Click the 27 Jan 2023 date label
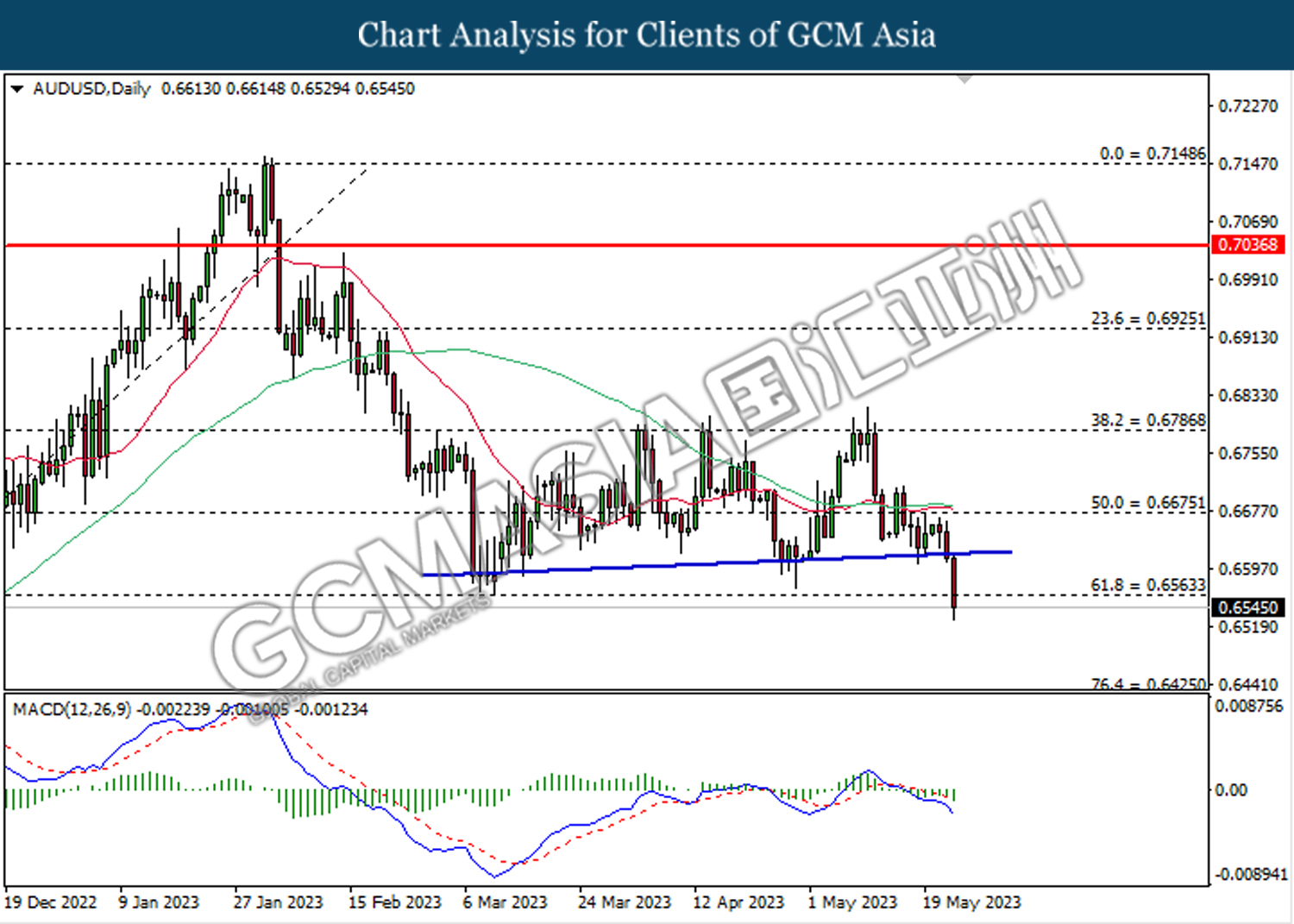The width and height of the screenshot is (1294, 924). (278, 902)
